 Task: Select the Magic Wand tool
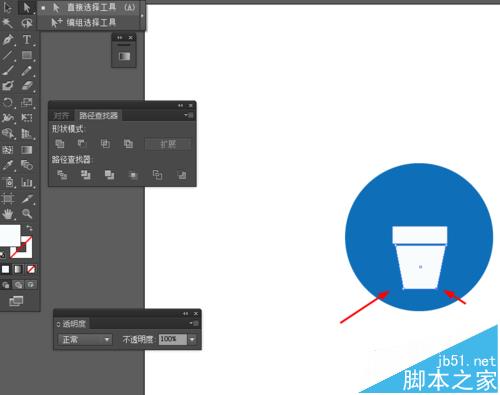(x=7, y=23)
